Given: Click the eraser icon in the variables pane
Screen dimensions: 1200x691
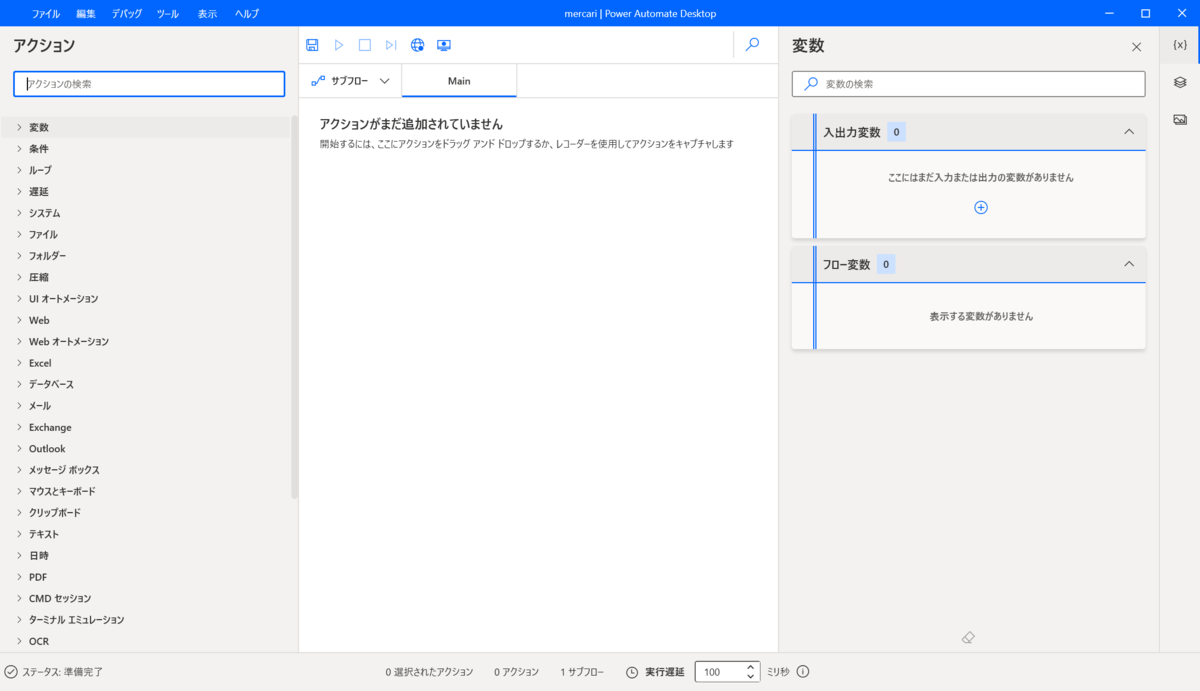Looking at the screenshot, I should (968, 636).
